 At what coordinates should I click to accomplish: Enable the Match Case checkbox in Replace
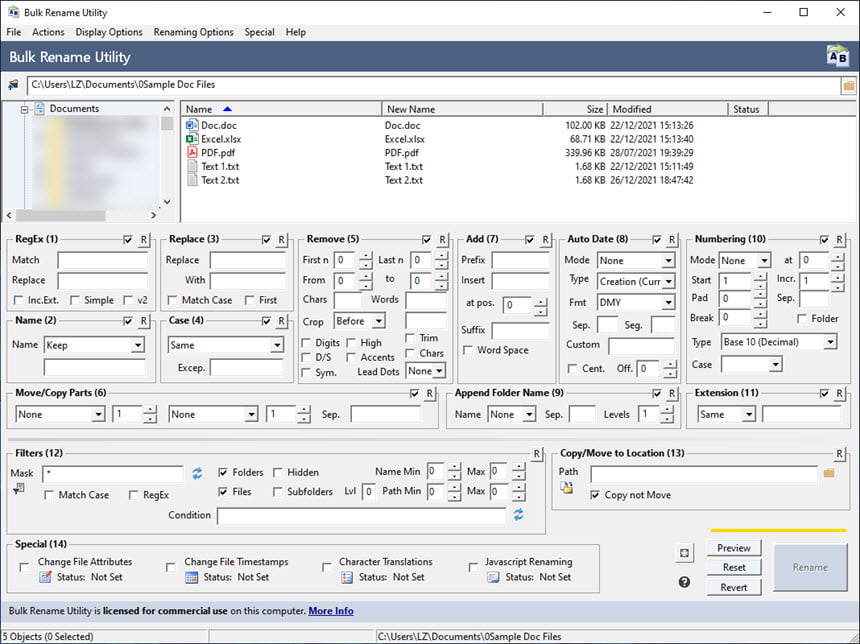coord(172,300)
